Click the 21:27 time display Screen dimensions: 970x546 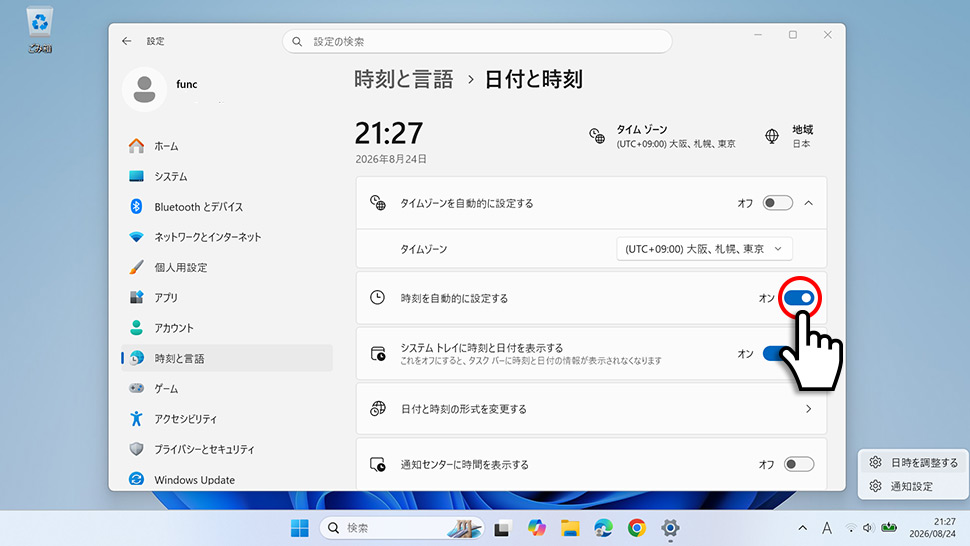pos(388,133)
